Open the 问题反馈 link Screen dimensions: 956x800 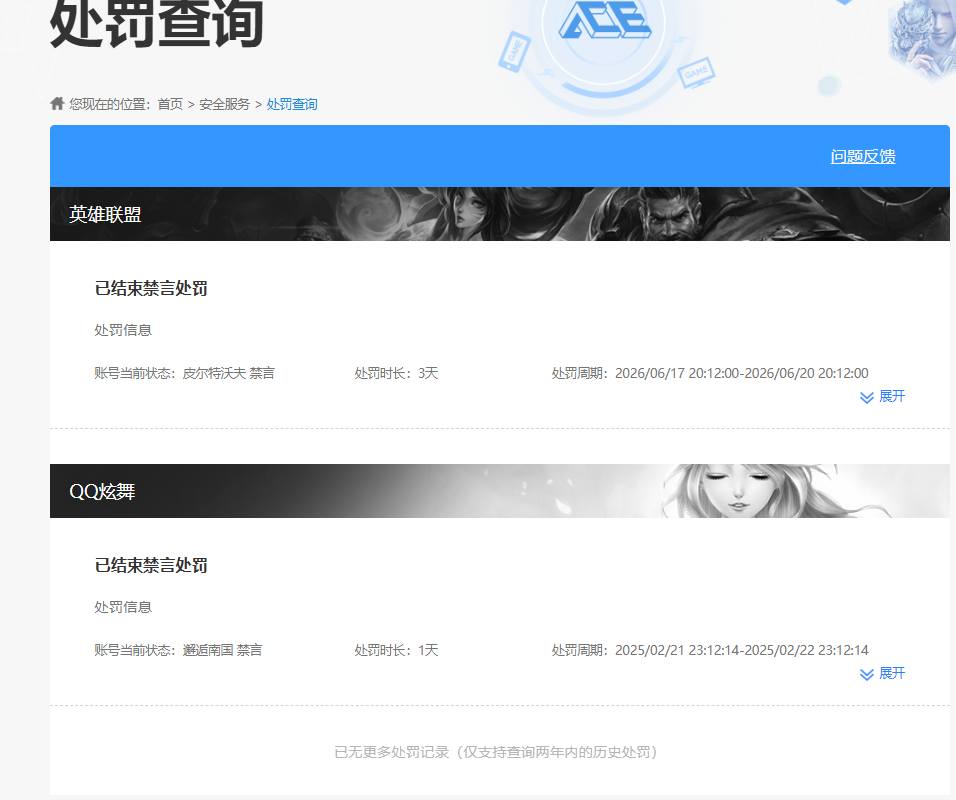pyautogui.click(x=863, y=157)
